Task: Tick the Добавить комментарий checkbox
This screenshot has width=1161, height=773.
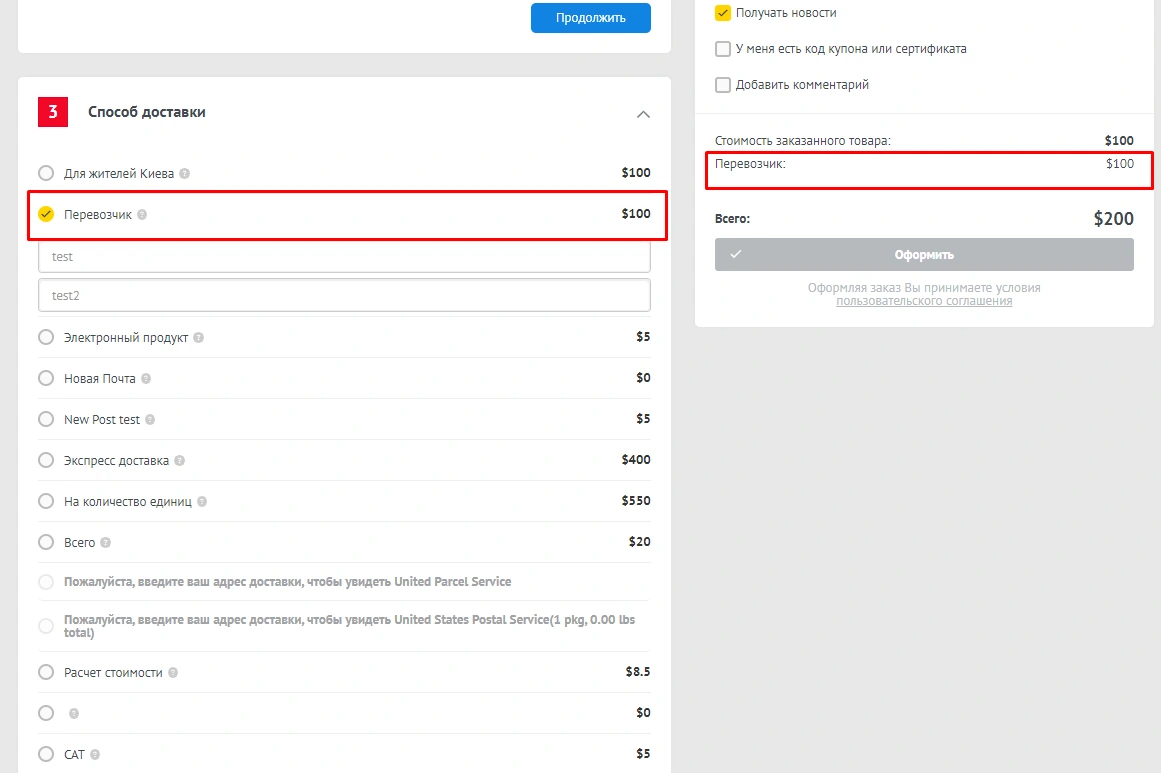Action: click(x=723, y=85)
